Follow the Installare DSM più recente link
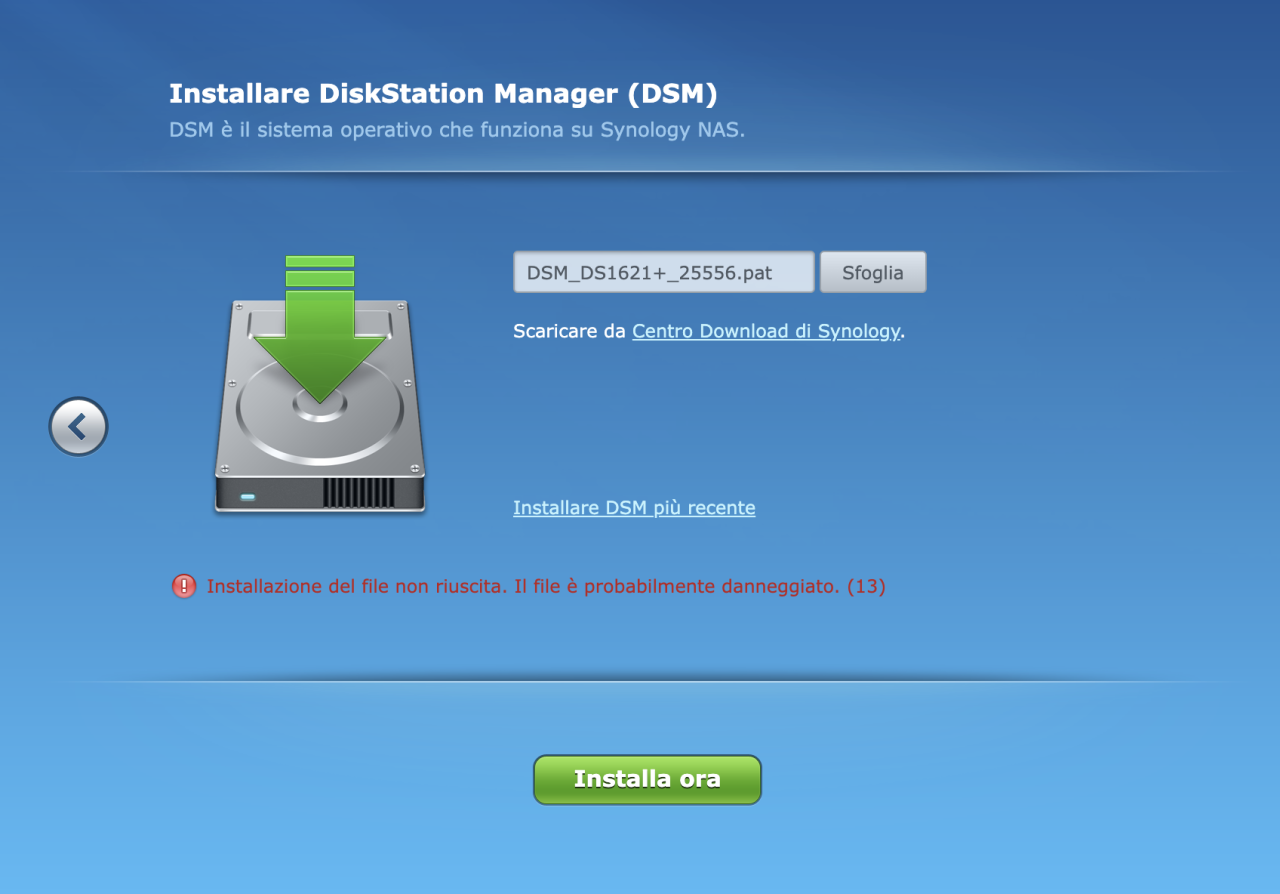Screen dimensions: 1280x894 634,508
